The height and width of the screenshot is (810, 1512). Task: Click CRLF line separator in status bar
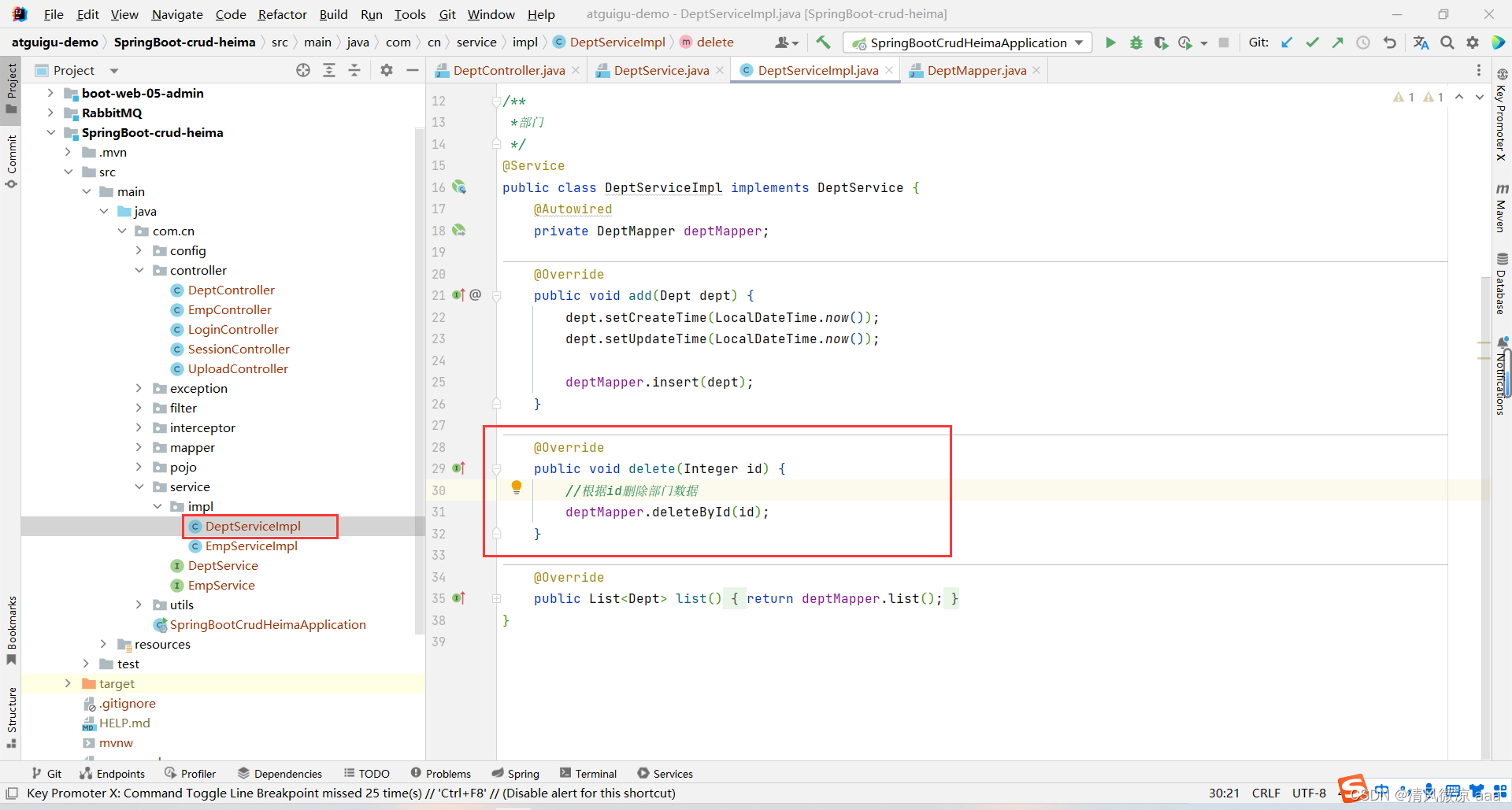[1266, 793]
